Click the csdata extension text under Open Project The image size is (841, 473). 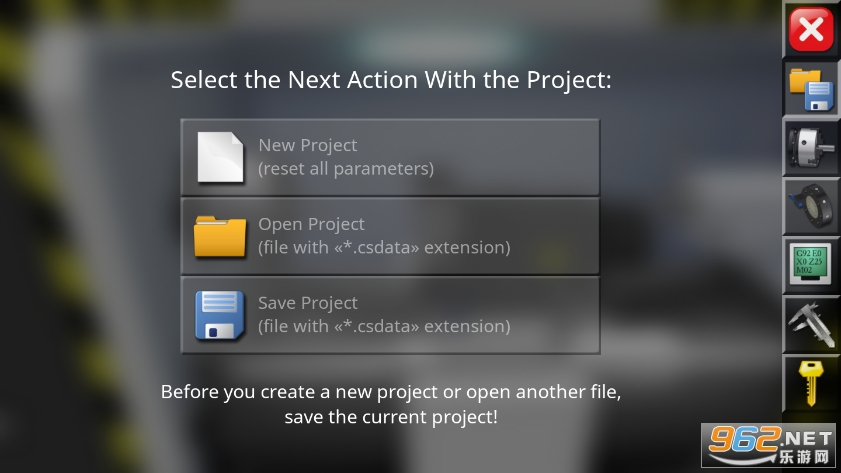click(384, 248)
